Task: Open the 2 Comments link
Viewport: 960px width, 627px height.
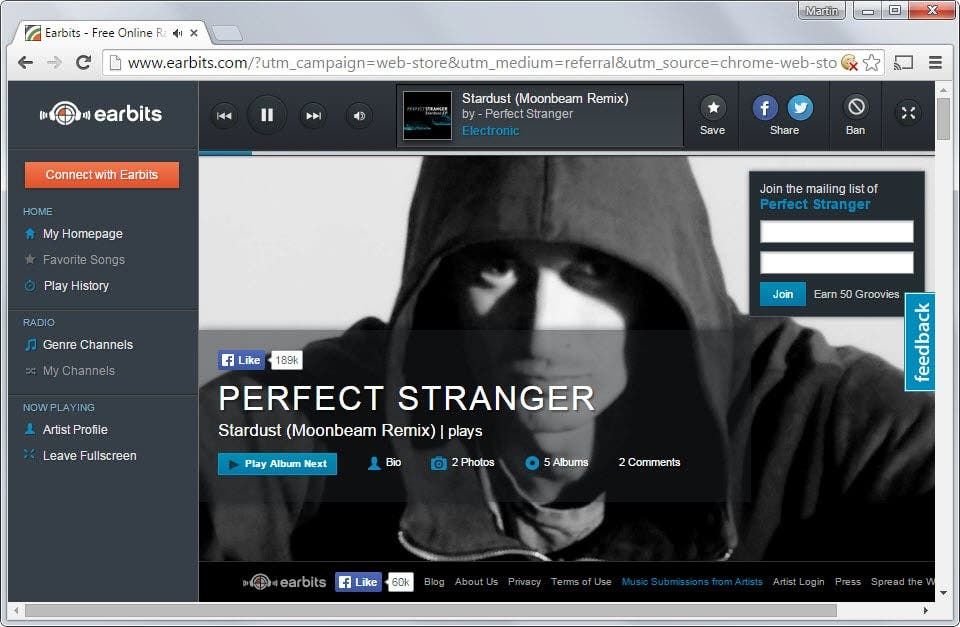Action: pos(649,462)
